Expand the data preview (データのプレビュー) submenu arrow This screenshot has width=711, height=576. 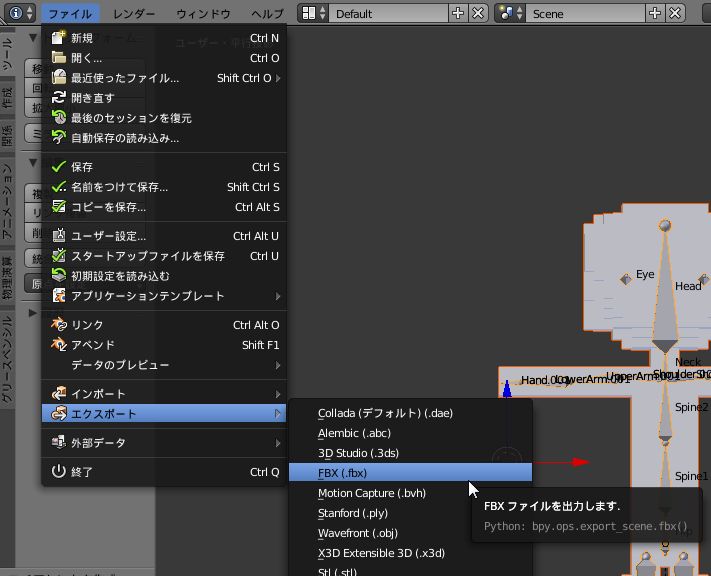click(278, 365)
